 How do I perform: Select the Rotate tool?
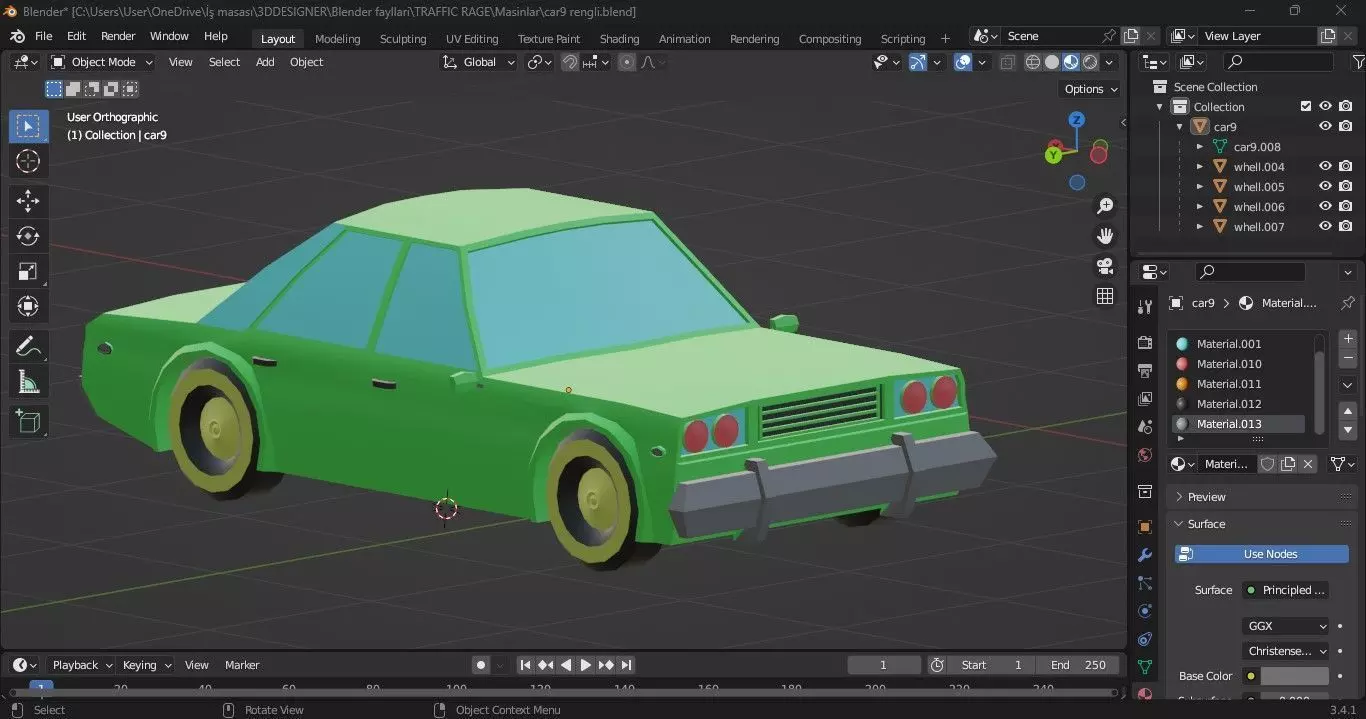click(28, 236)
